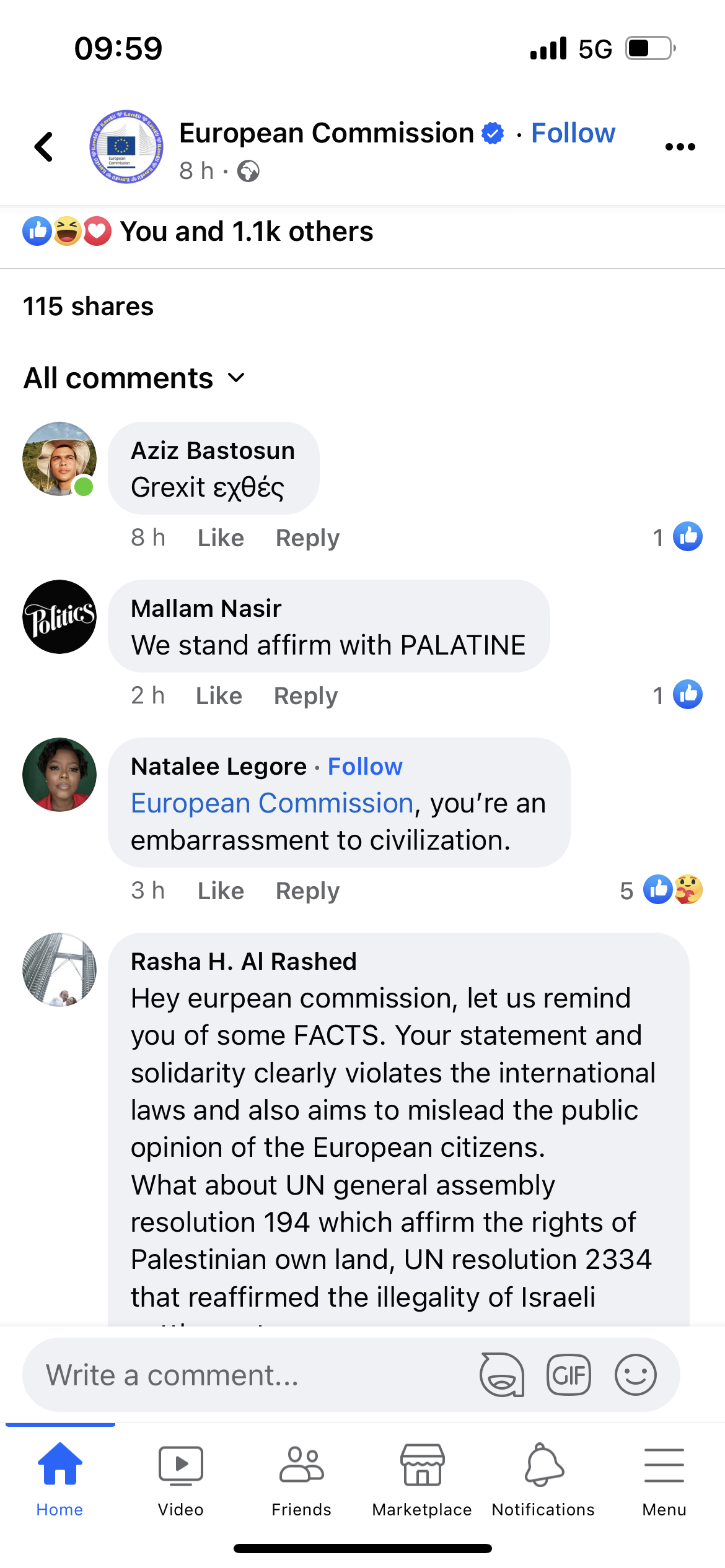This screenshot has height=1568, width=725.
Task: Reply to Natalee Legore's comment
Action: click(x=307, y=891)
